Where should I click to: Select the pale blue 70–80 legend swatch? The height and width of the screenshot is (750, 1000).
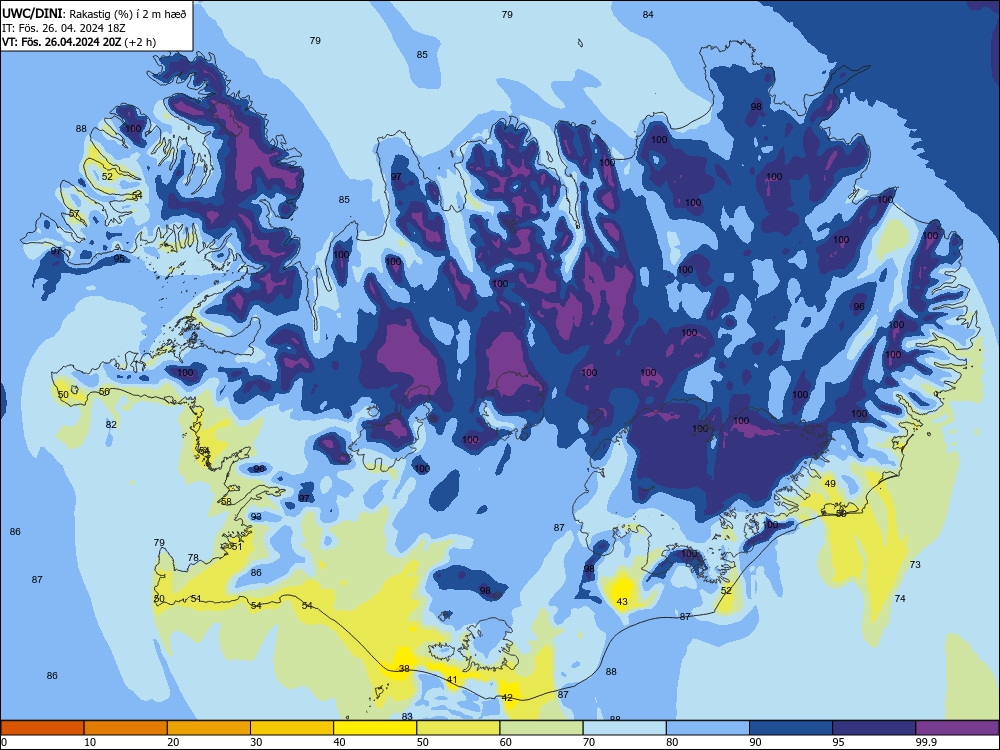[624, 728]
